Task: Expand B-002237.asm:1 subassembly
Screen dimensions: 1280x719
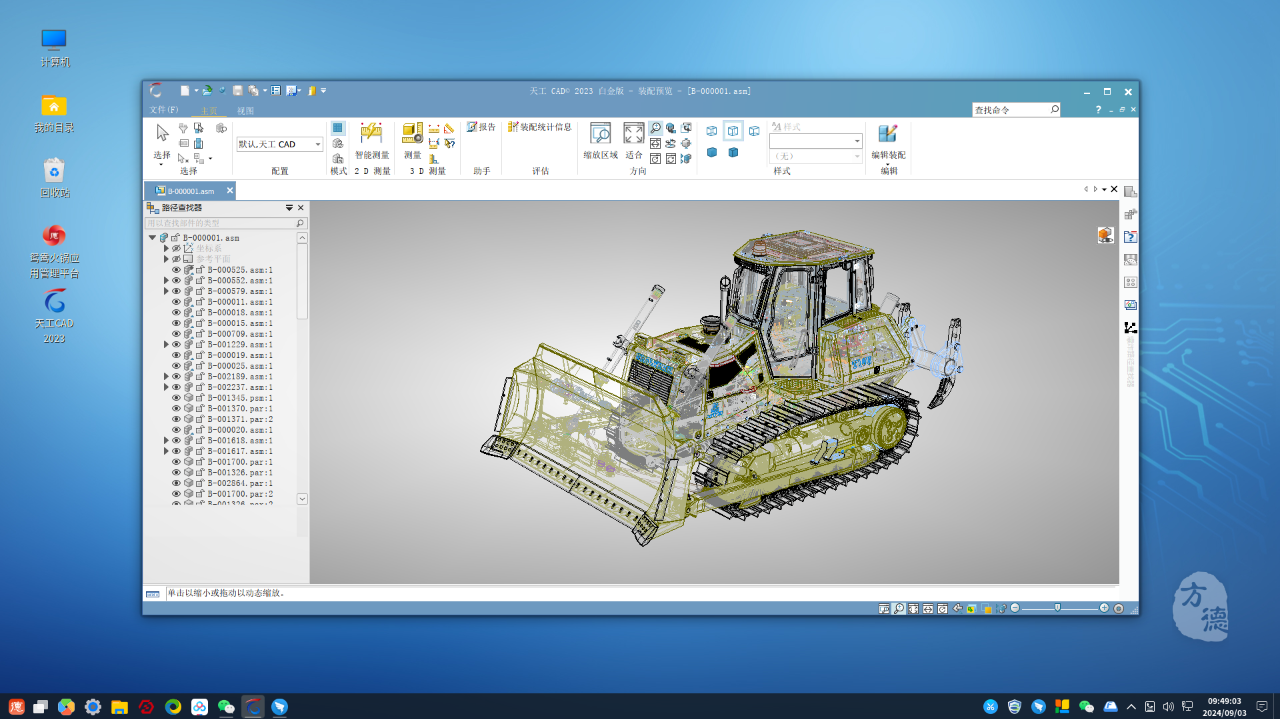Action: click(166, 387)
